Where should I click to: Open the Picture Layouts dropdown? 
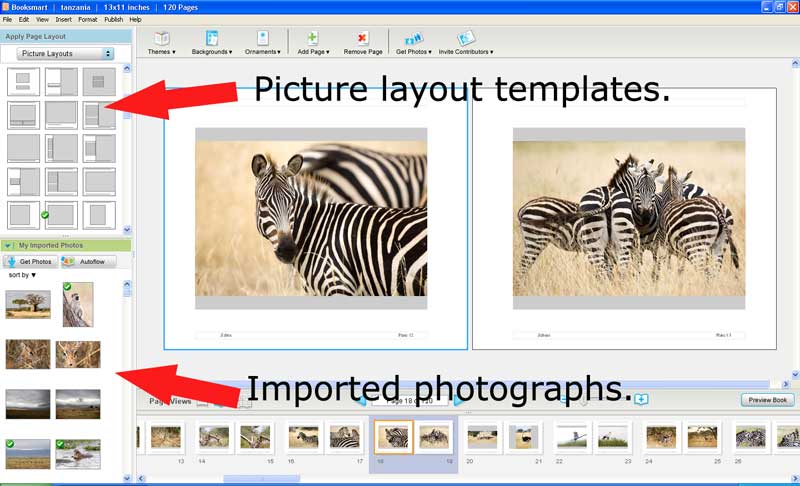(65, 54)
